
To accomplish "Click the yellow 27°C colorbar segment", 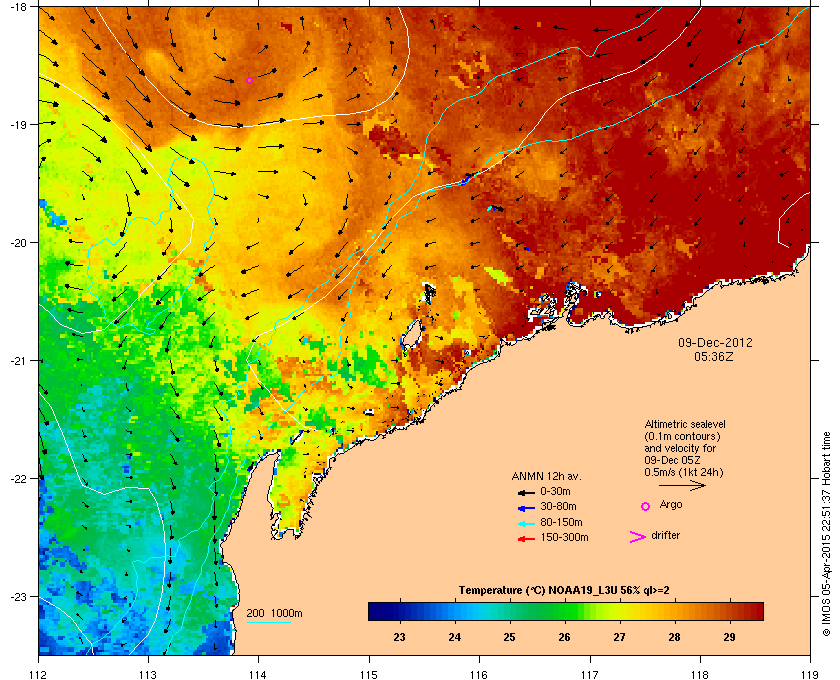I will pos(619,611).
